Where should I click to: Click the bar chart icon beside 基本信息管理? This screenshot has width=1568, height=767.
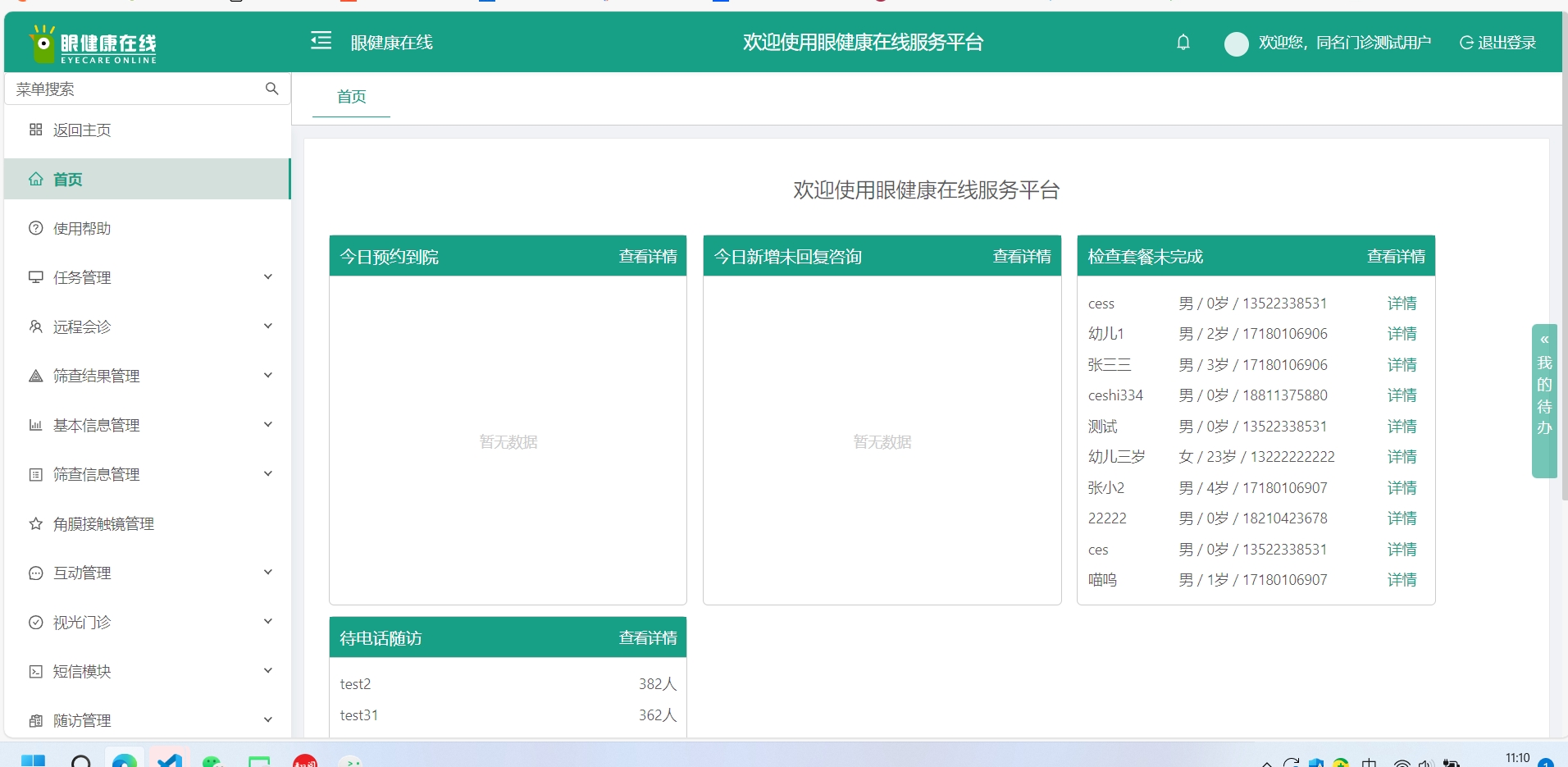click(35, 425)
